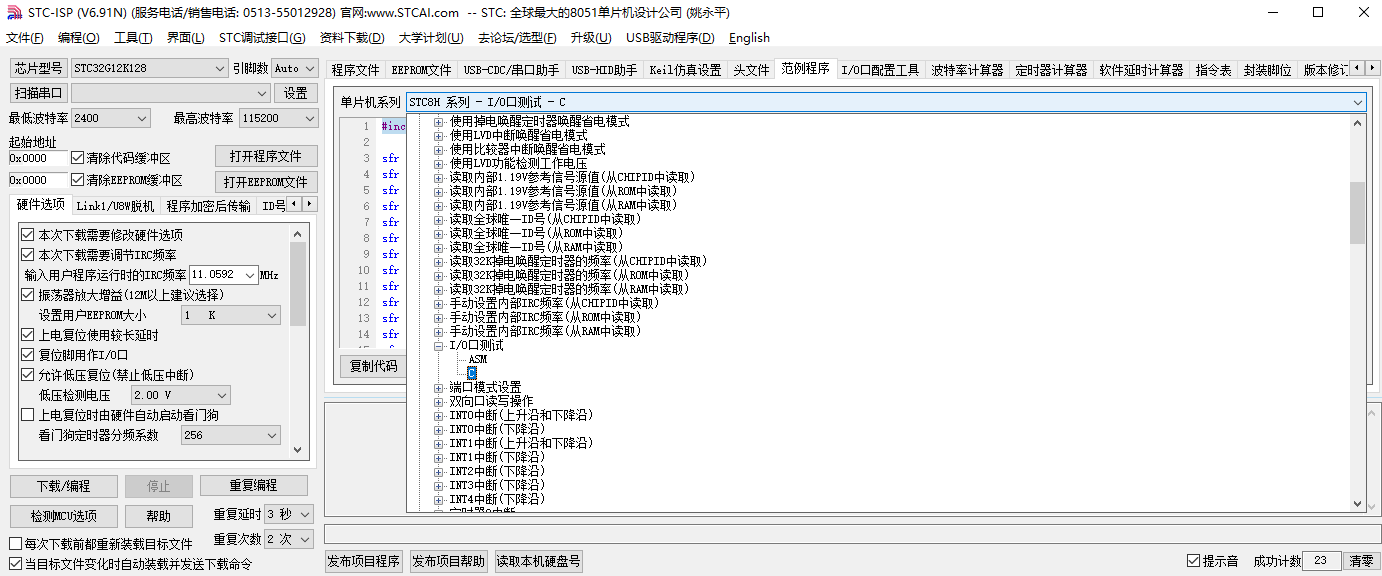This screenshot has height=576, width=1382.
Task: Uncheck 当目标文件变化时自动装载并发送下载命令
Action: click(15, 564)
